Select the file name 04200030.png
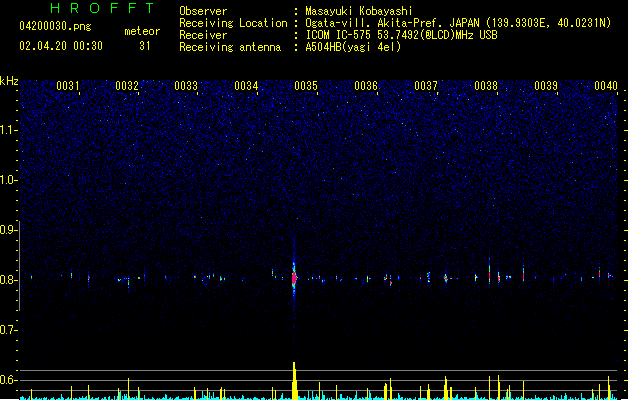The height and width of the screenshot is (400, 629). point(55,26)
